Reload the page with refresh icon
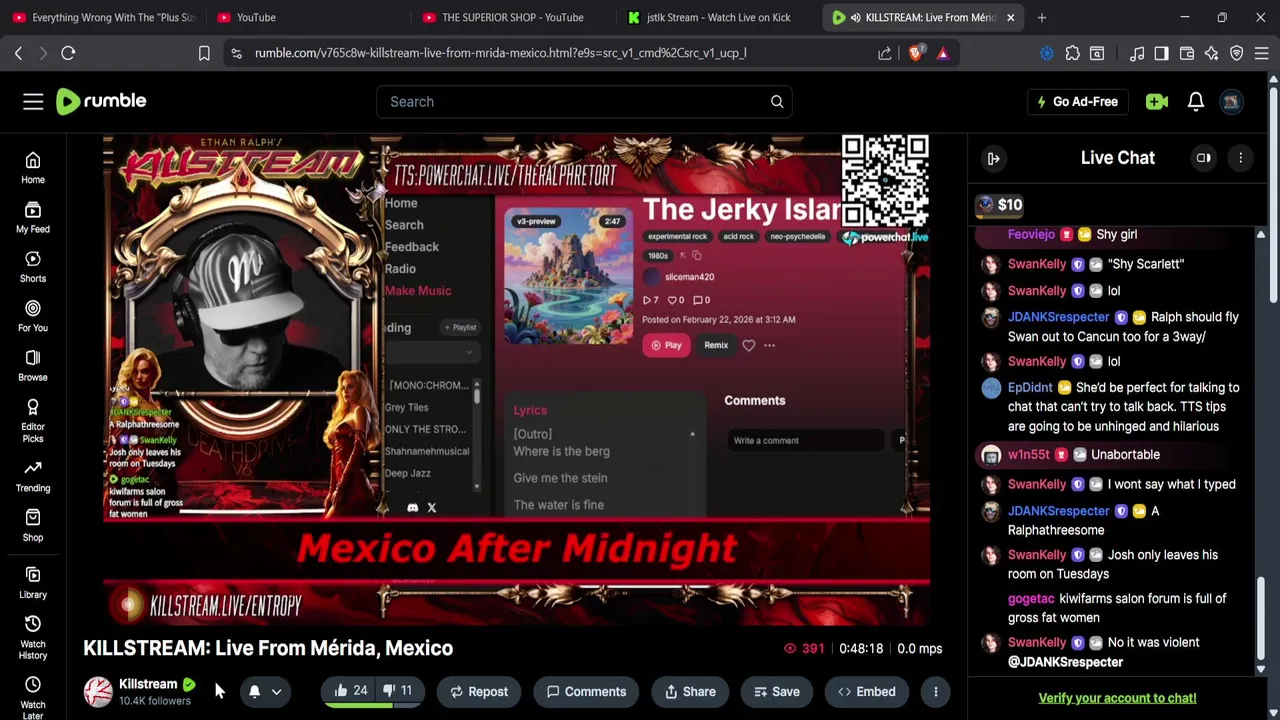The height and width of the screenshot is (720, 1280). click(x=68, y=53)
